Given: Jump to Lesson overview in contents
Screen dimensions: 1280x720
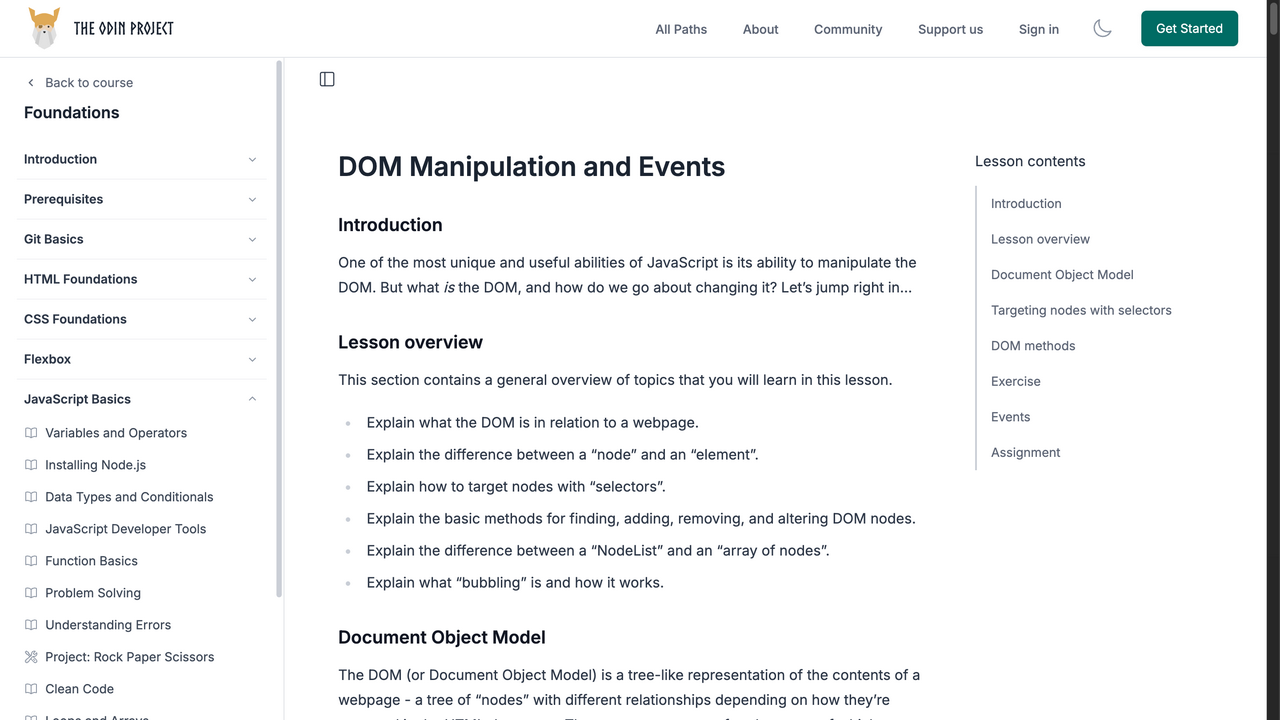Looking at the screenshot, I should (1040, 239).
